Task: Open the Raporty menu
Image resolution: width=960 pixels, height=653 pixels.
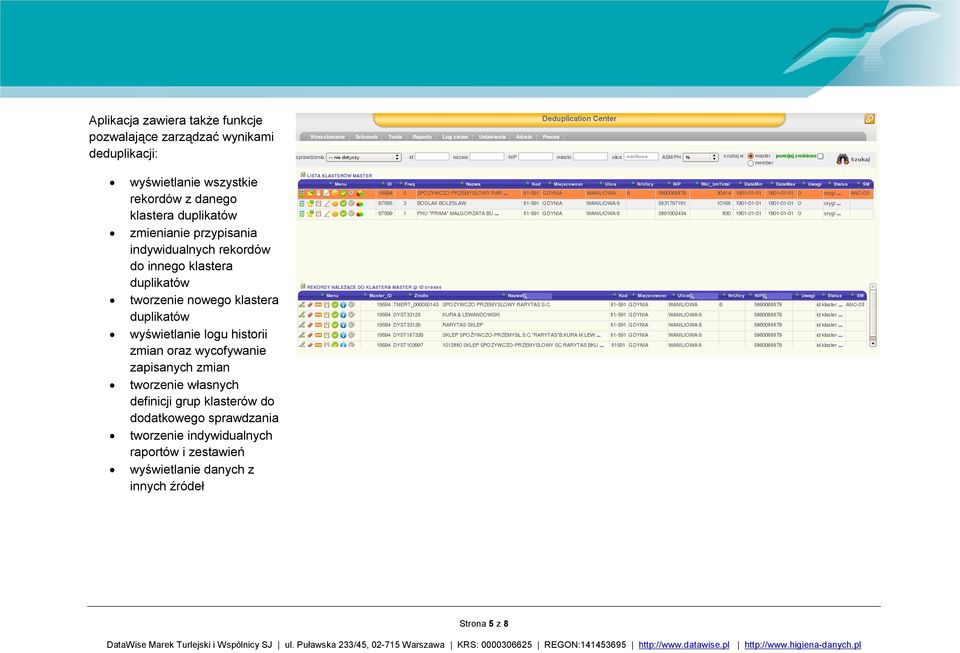Action: (422, 137)
